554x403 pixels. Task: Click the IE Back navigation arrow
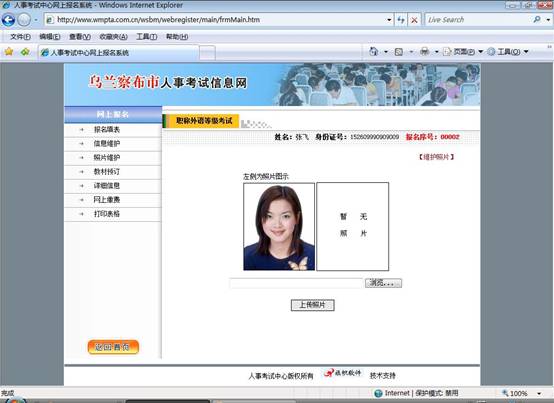coord(8,20)
